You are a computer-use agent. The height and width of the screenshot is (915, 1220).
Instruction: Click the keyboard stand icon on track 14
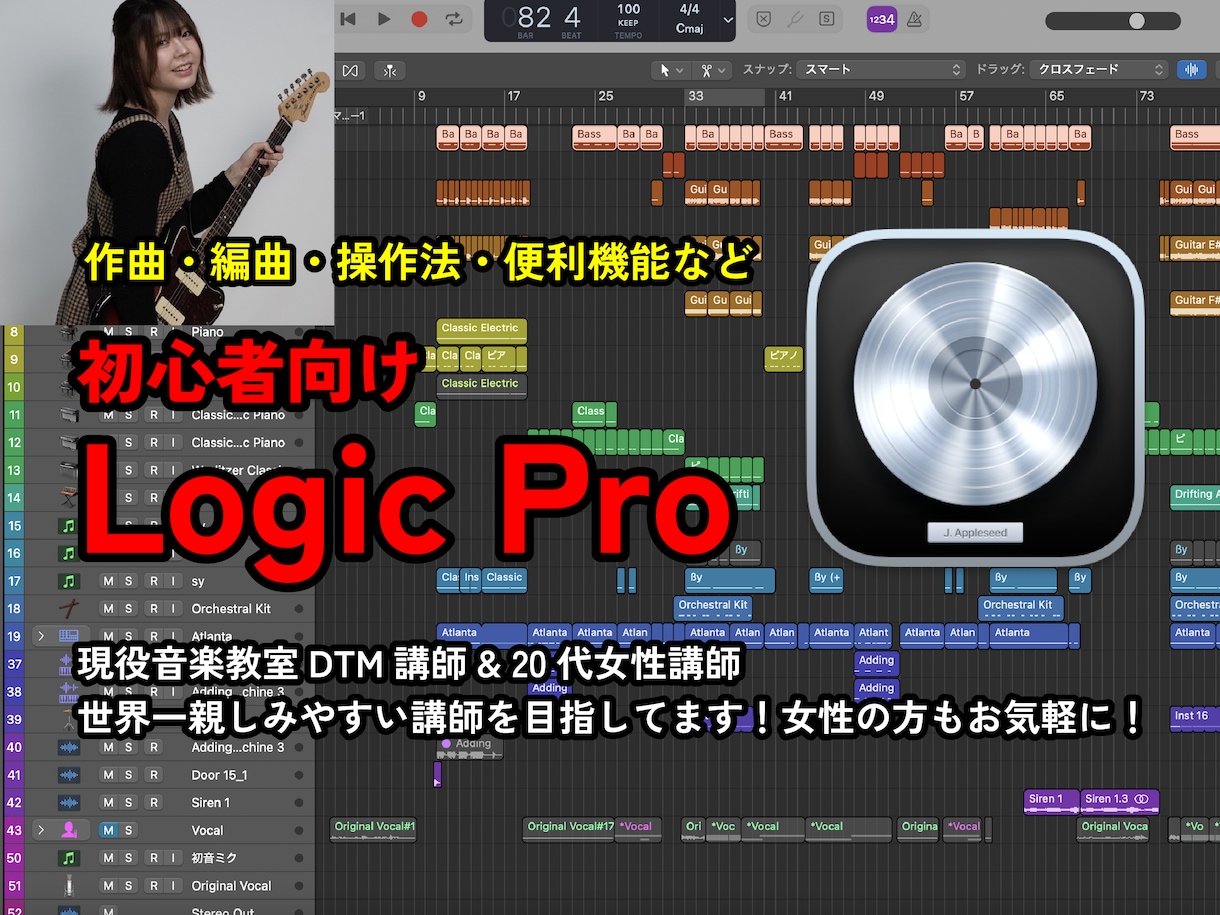pyautogui.click(x=69, y=497)
